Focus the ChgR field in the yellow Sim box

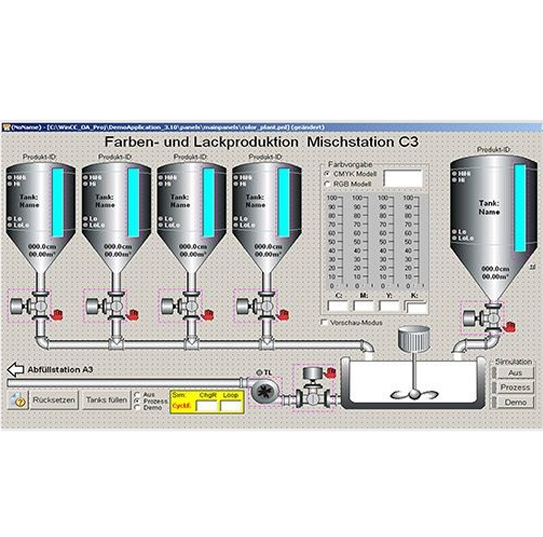[207, 406]
